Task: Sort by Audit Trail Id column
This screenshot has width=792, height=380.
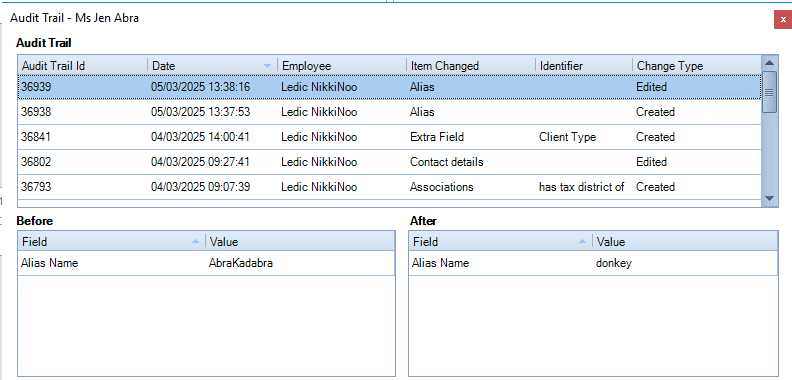Action: [x=83, y=66]
